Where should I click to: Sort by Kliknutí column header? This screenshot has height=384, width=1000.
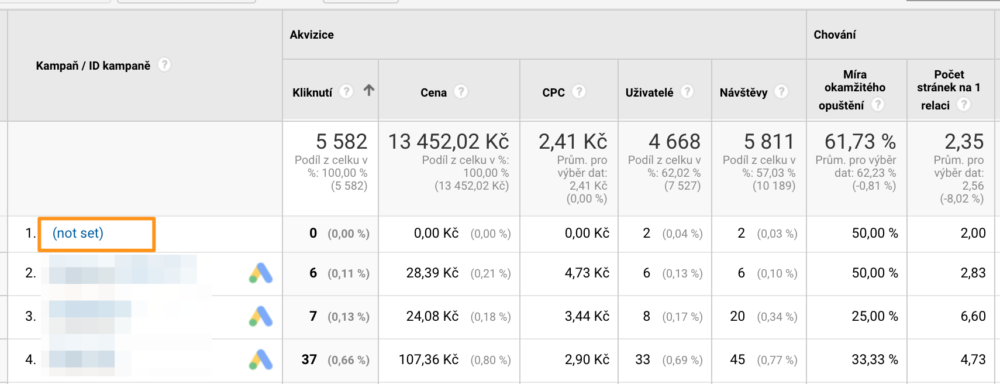(312, 92)
